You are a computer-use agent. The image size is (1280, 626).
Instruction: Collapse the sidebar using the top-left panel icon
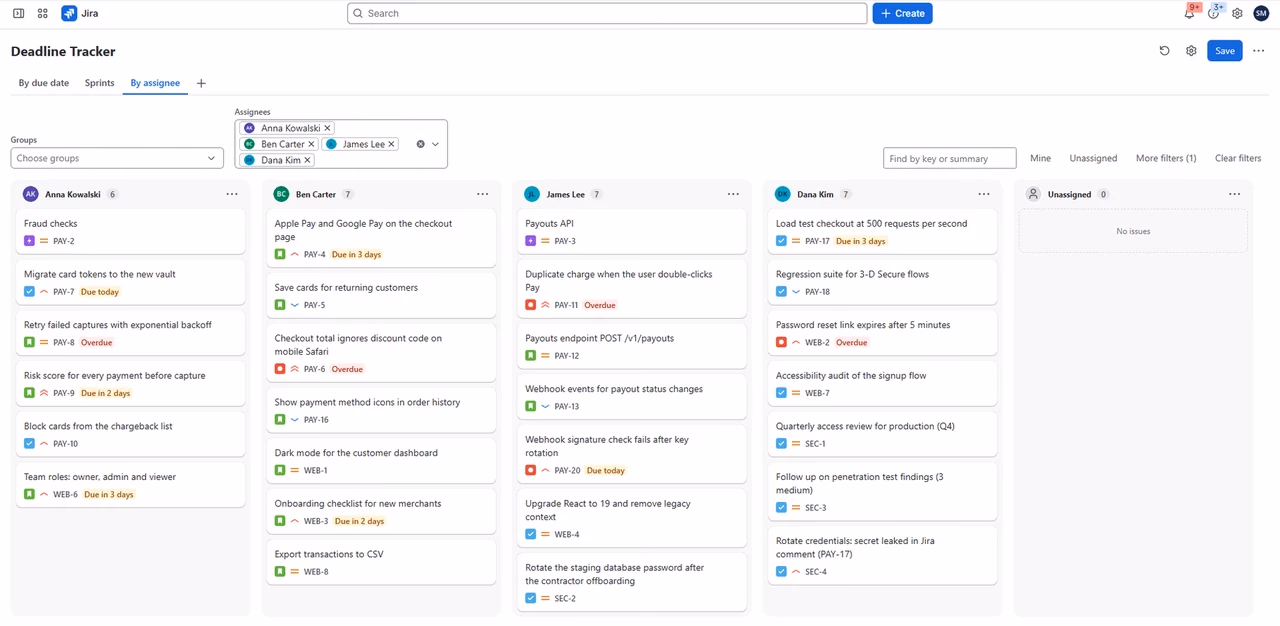[x=18, y=13]
